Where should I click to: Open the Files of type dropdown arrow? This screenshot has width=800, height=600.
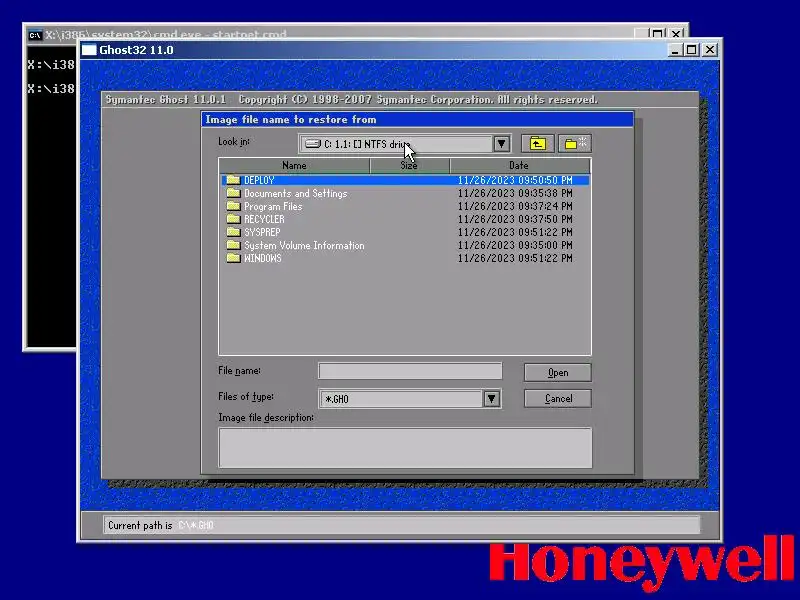(x=491, y=398)
